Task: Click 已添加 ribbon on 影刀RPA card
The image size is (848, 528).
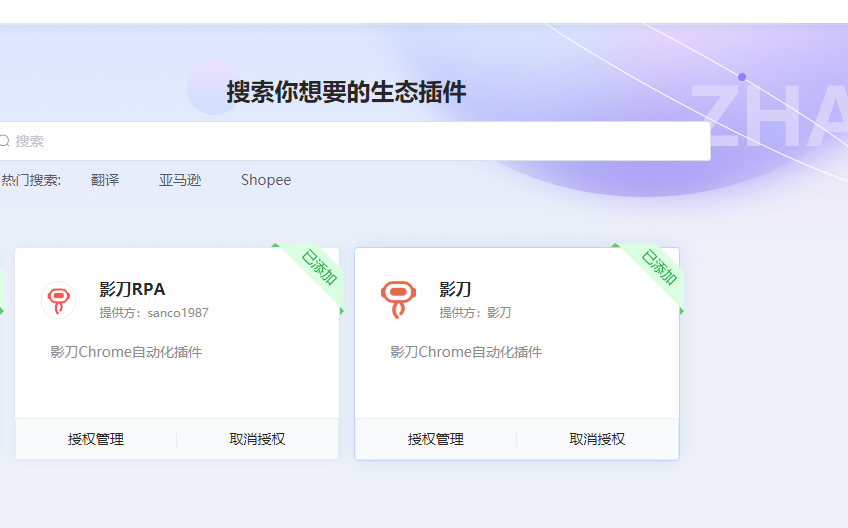Action: [x=318, y=268]
